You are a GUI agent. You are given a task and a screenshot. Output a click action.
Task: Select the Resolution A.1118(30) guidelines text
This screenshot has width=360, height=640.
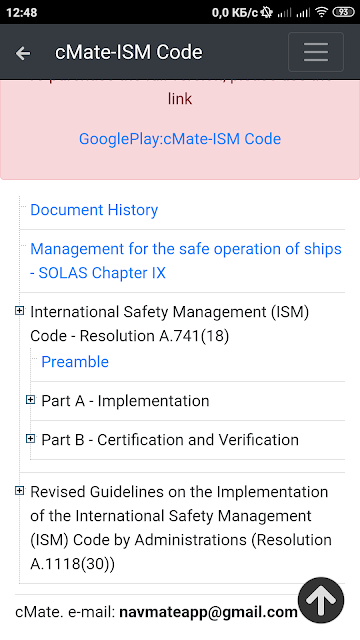[x=181, y=528]
